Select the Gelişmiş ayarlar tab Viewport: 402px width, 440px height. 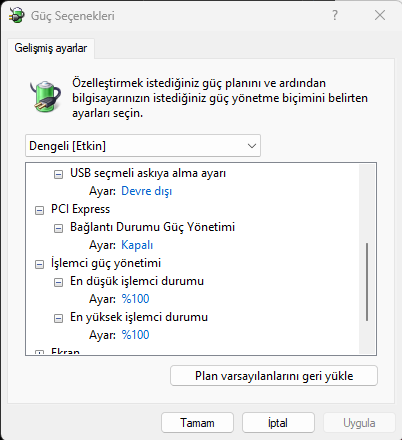tap(51, 48)
